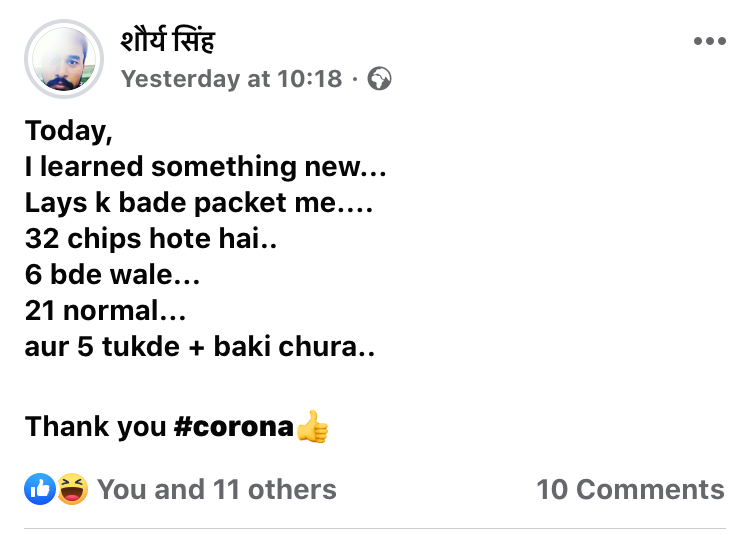Open the three-dot post options menu

[709, 42]
